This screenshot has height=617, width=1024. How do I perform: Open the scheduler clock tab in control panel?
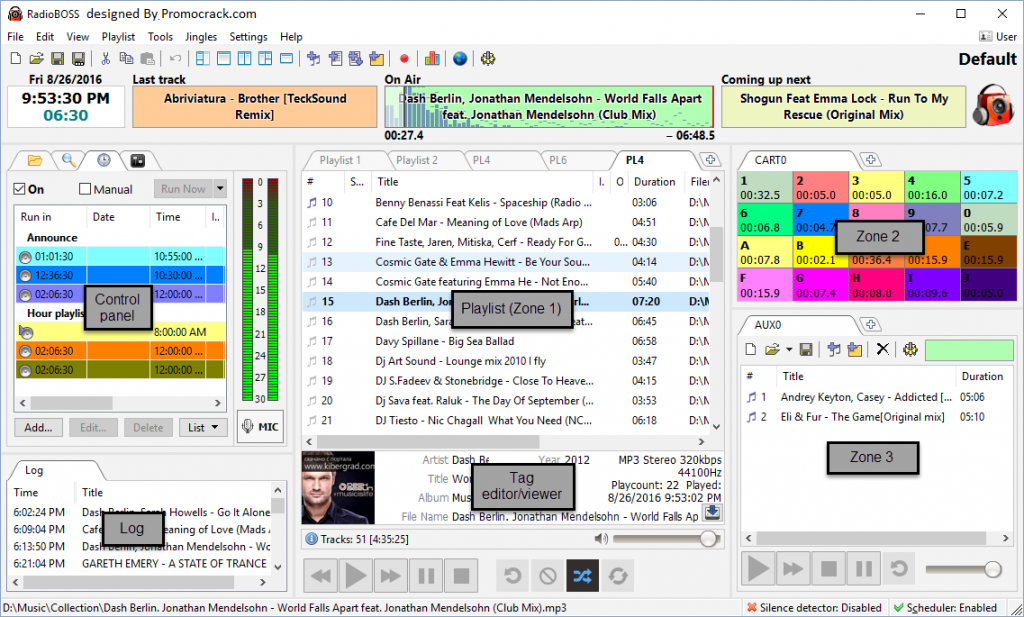tap(104, 159)
